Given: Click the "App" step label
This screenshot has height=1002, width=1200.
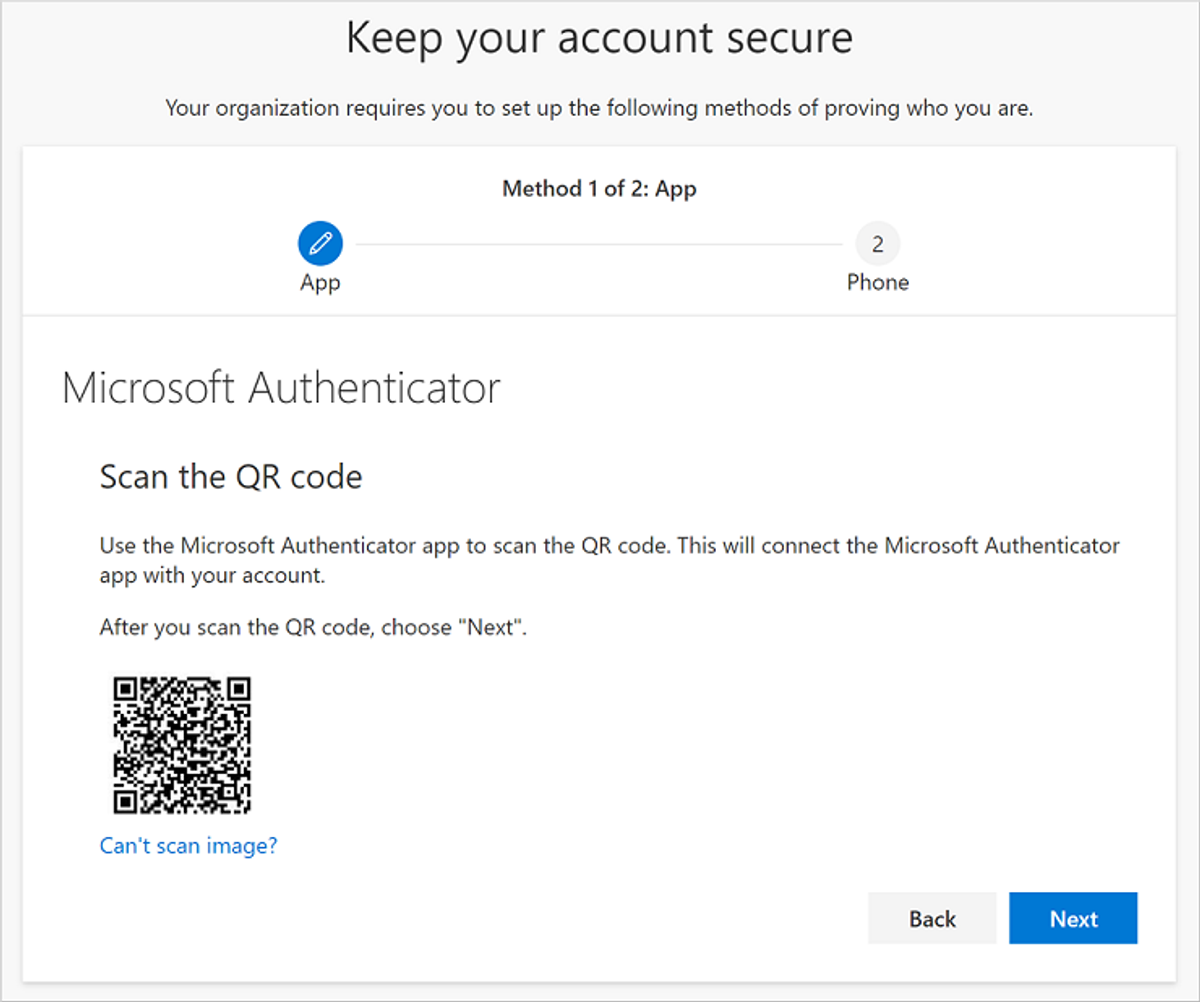Looking at the screenshot, I should (320, 283).
